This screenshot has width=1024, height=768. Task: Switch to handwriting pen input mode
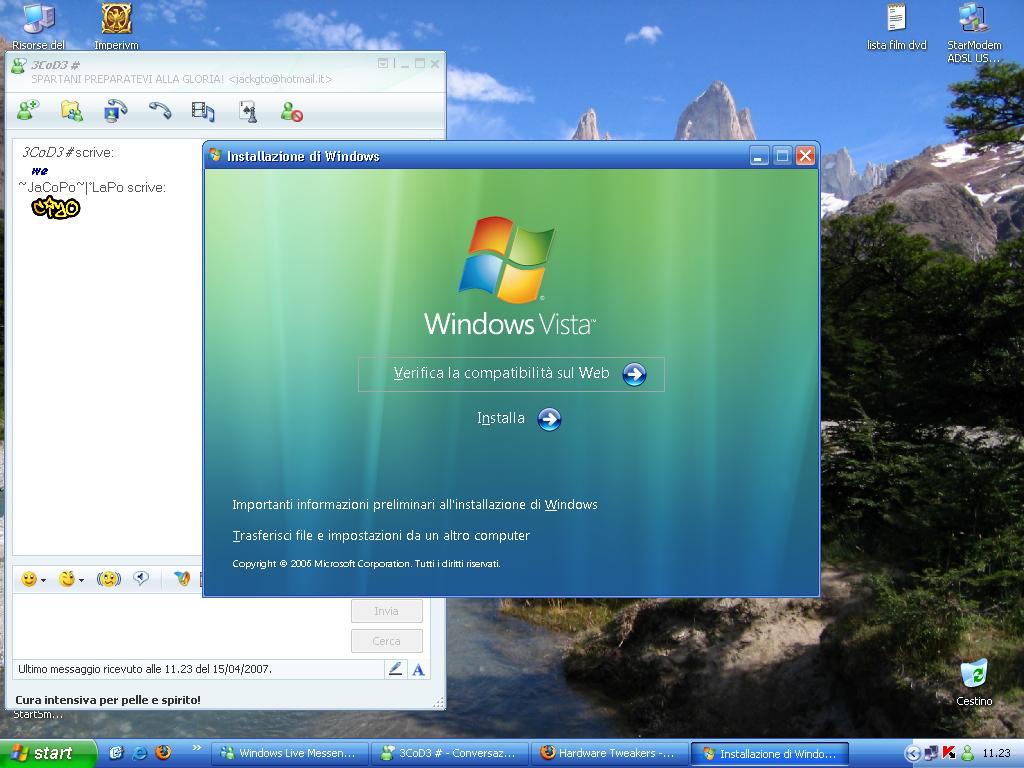(395, 669)
